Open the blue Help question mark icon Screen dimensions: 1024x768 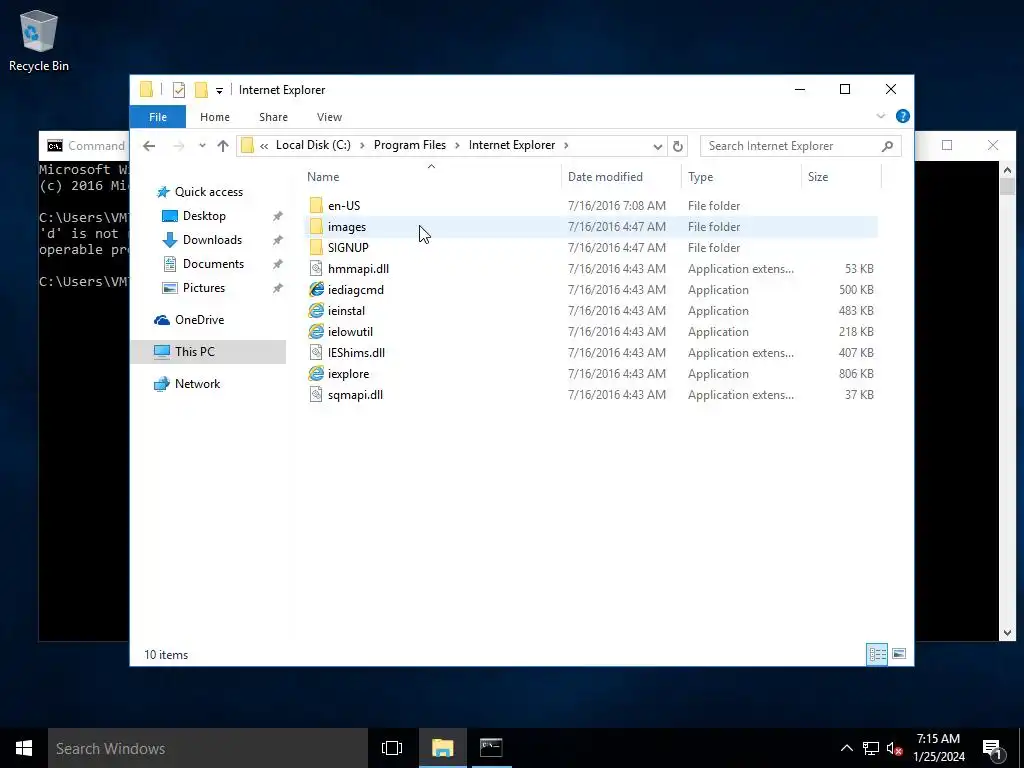coord(903,116)
